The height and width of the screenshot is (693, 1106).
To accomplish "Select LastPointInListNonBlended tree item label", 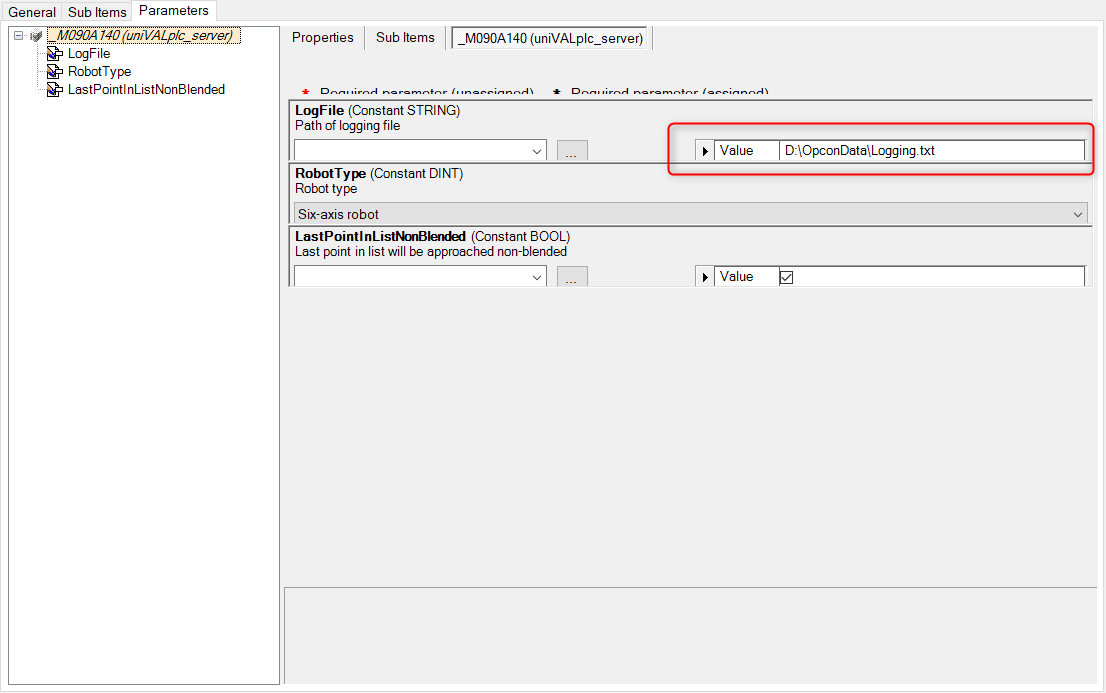I will pos(146,90).
